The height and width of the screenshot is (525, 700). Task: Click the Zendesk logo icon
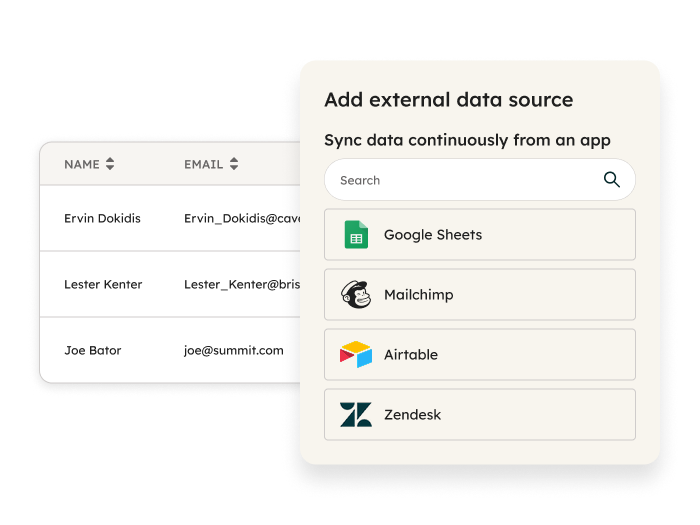[356, 415]
